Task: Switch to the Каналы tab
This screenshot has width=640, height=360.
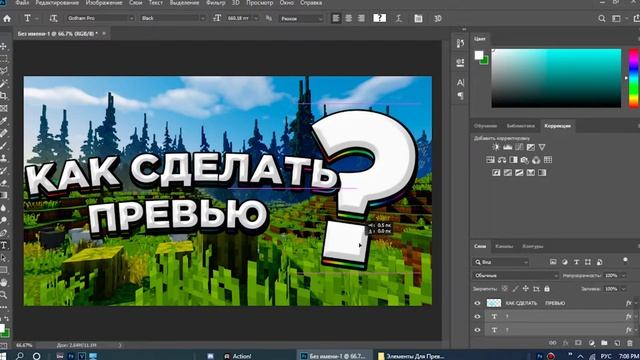Action: (504, 246)
